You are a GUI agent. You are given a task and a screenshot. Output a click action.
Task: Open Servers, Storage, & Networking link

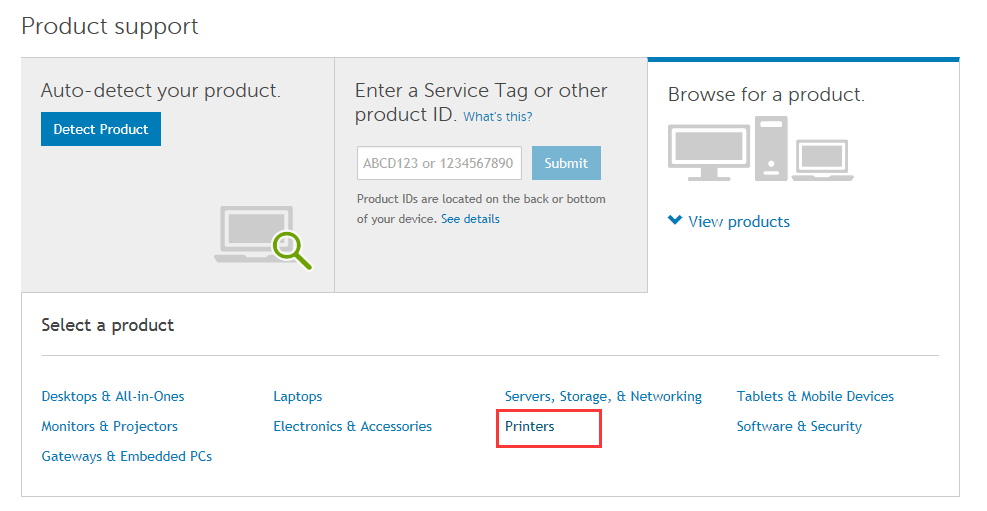point(603,396)
